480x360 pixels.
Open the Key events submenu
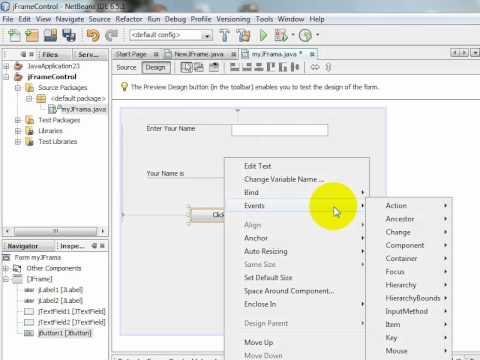(409, 337)
